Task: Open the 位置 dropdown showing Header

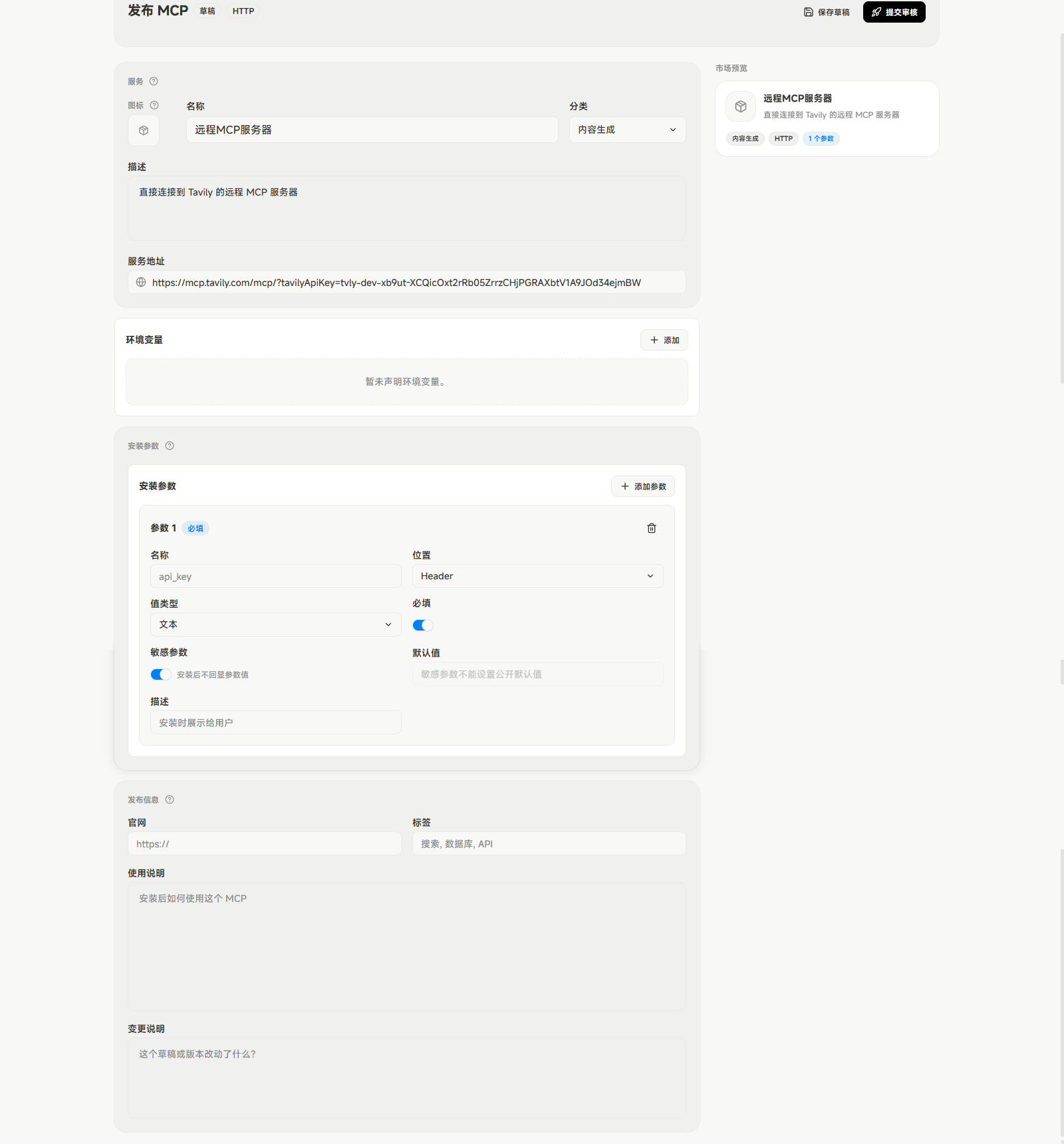Action: (x=537, y=576)
